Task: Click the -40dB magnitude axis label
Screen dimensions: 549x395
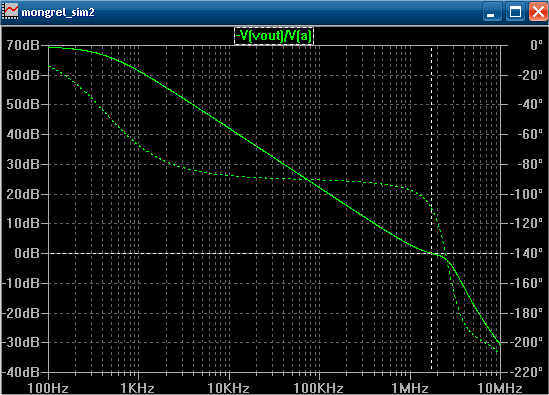Action: [21, 372]
